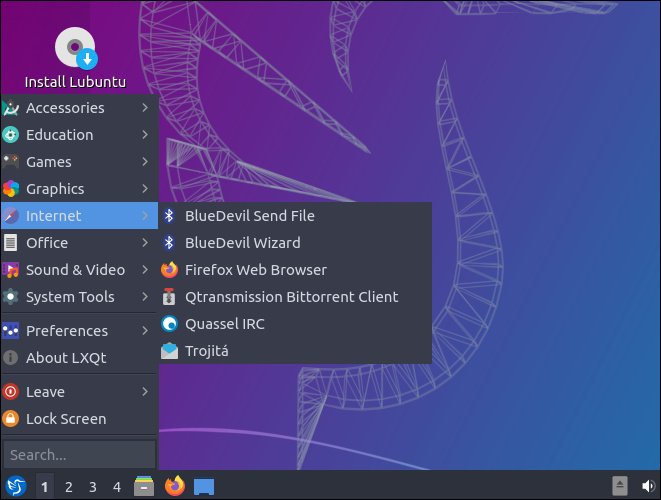
Task: Expand the Graphics submenu arrow
Action: (x=145, y=189)
